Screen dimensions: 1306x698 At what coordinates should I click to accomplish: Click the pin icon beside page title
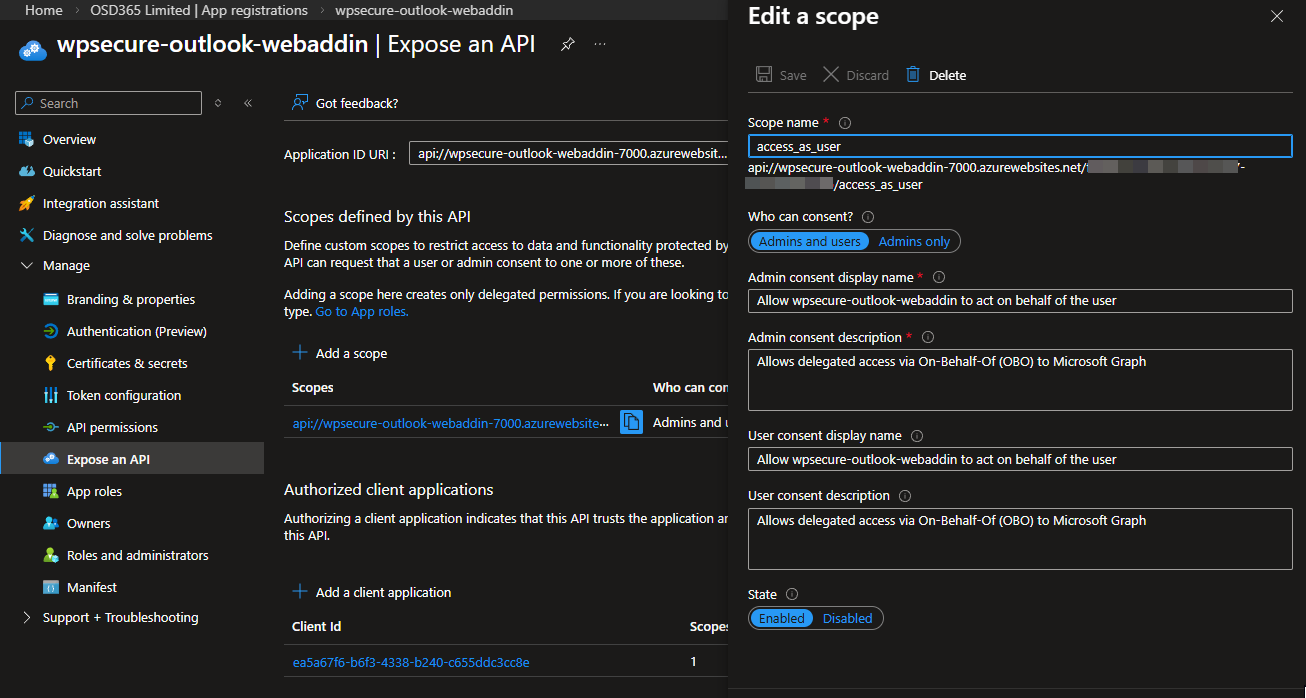click(x=567, y=45)
